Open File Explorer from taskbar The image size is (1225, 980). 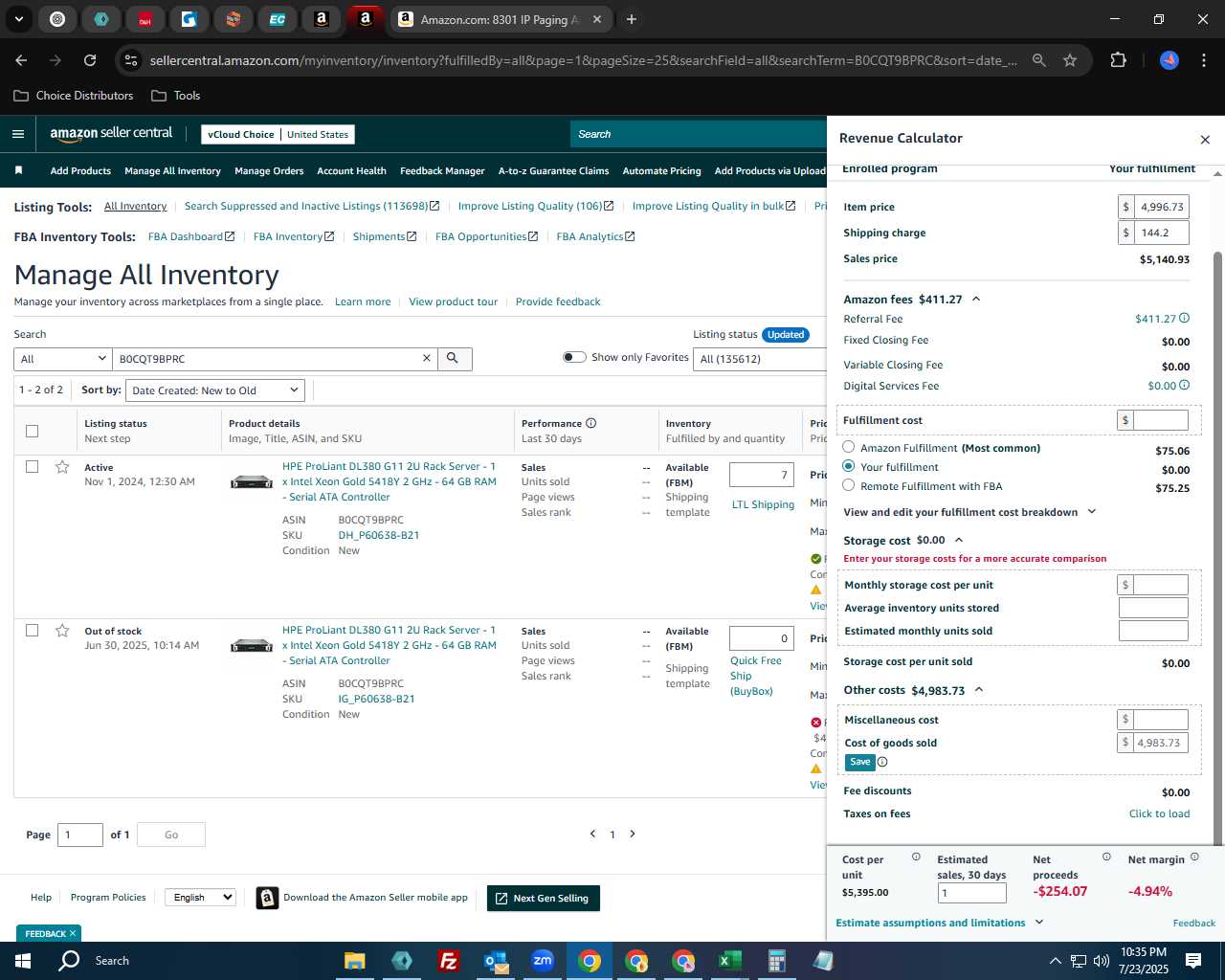pos(355,961)
